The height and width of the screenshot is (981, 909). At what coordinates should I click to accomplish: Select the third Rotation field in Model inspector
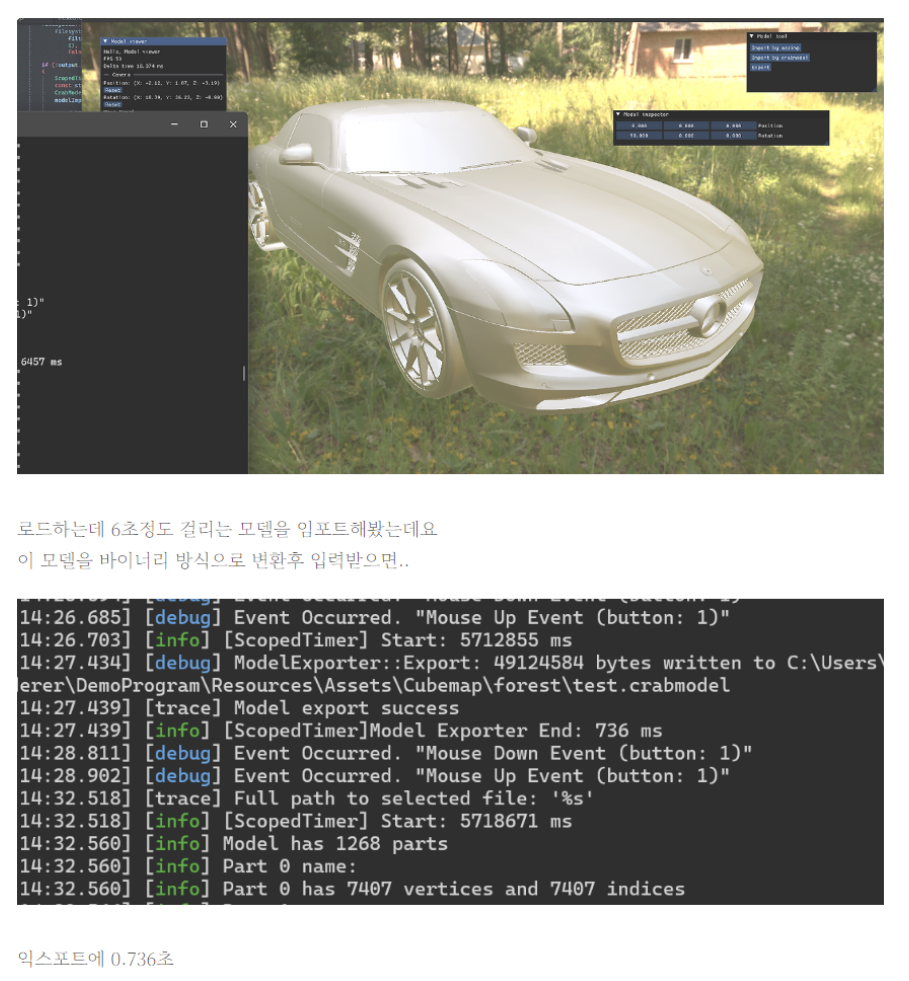733,136
